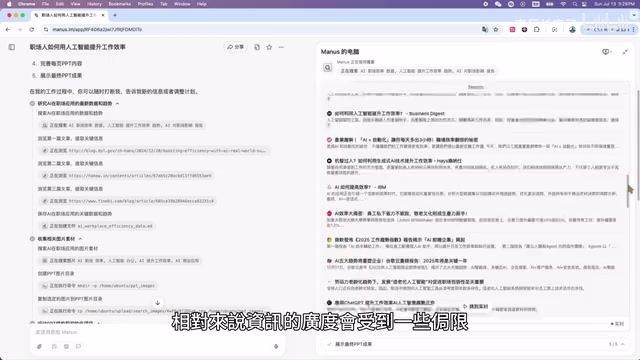Open the Chrome profile avatar
The width and height of the screenshot is (640, 360).
[x=572, y=29]
